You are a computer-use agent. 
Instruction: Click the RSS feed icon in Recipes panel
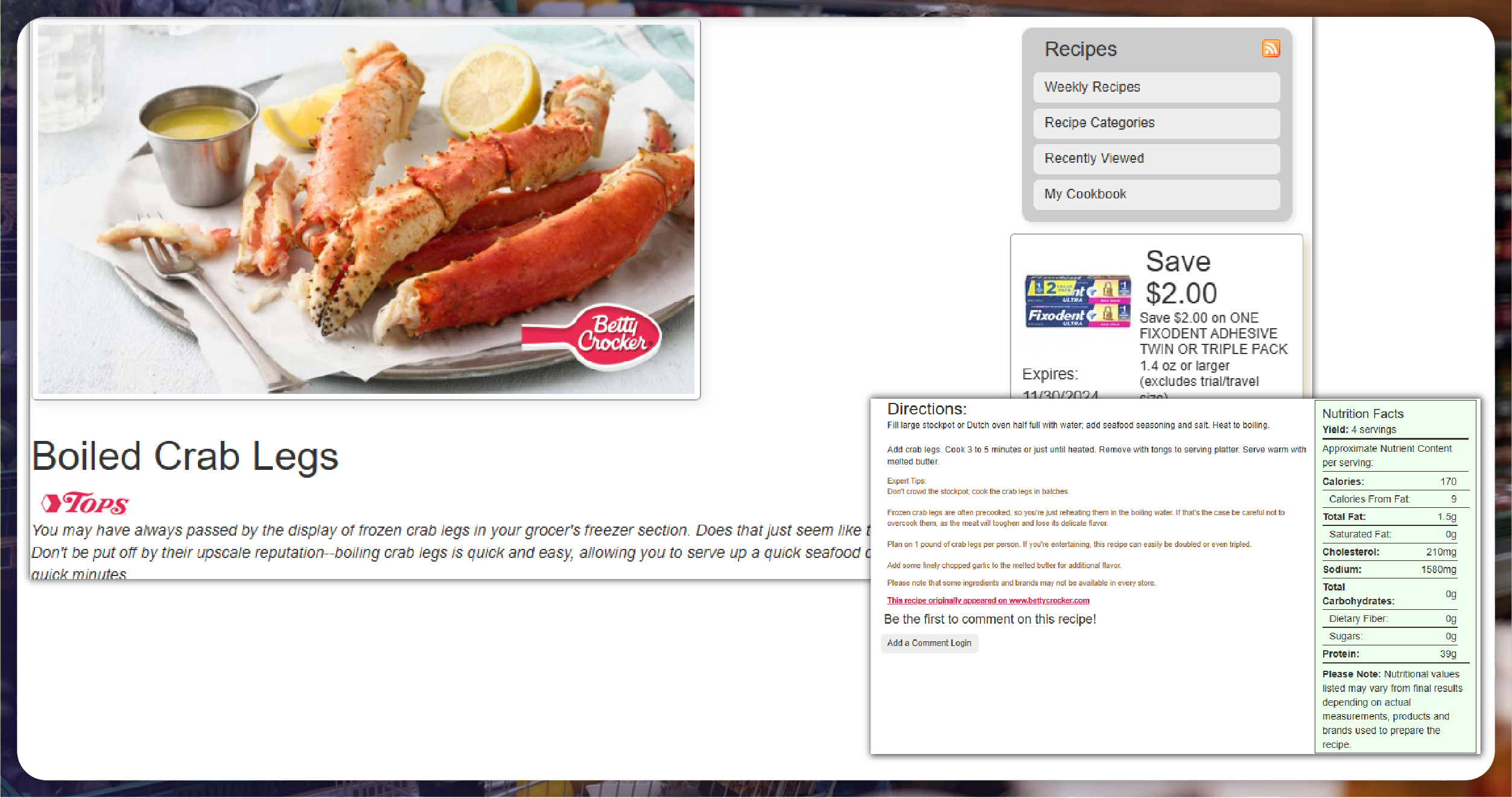[x=1270, y=48]
